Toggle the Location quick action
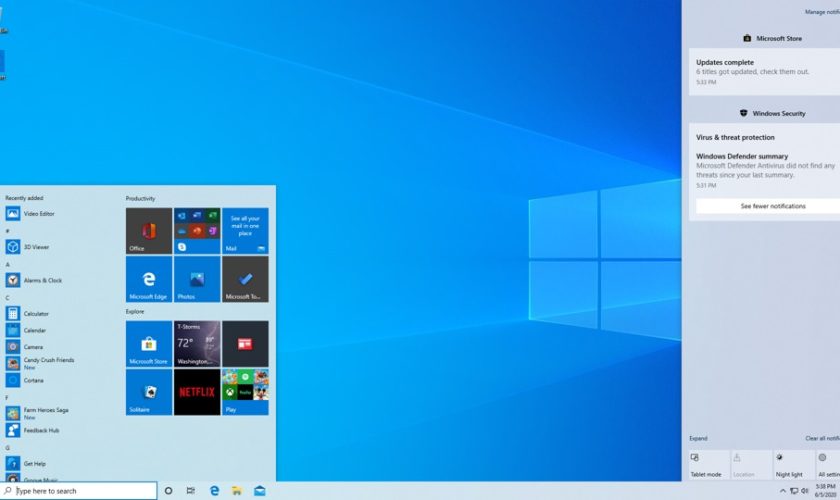The width and height of the screenshot is (840, 500). click(749, 464)
